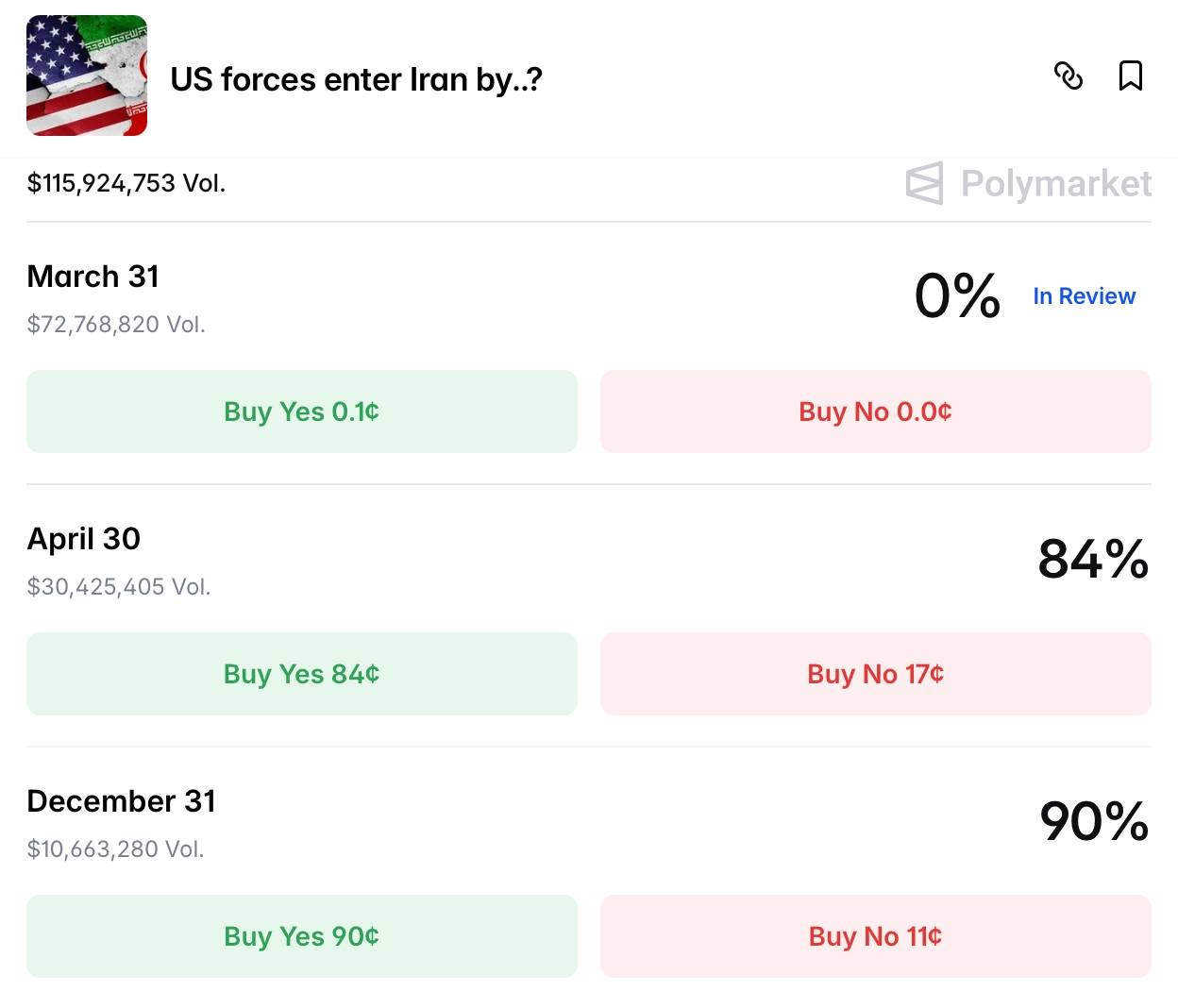Buy No at 11¢ for December 31
Viewport: 1178px width, 1008px height.
tap(875, 936)
